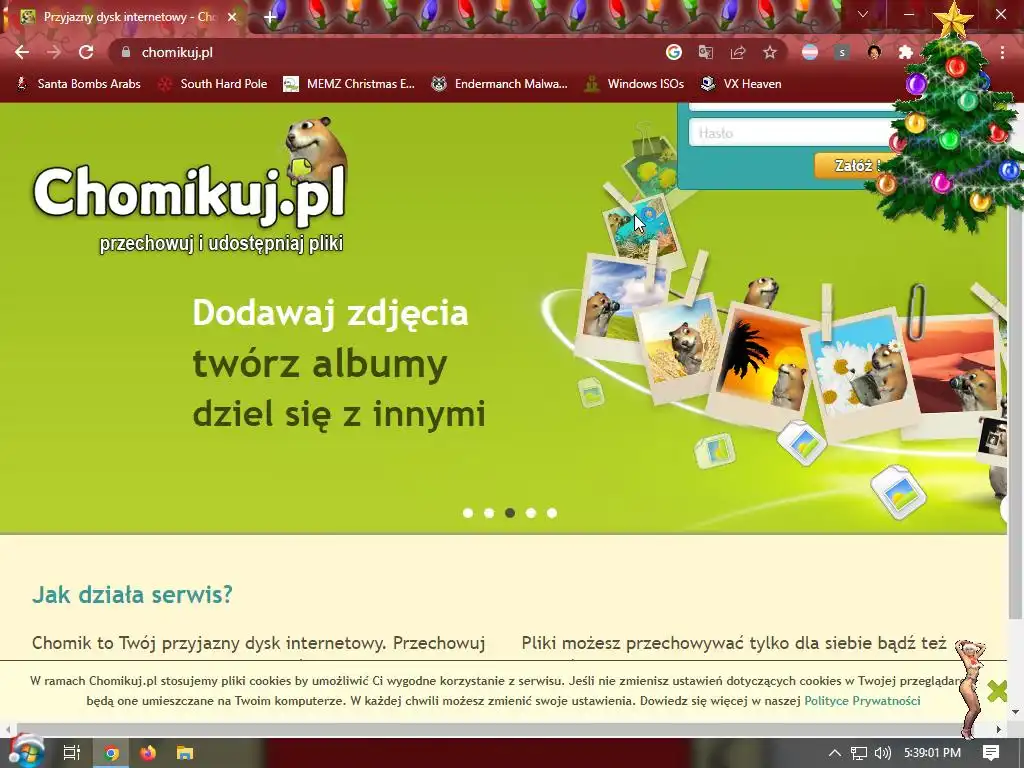1024x768 pixels.
Task: Translate this page icon
Action: coord(706,52)
